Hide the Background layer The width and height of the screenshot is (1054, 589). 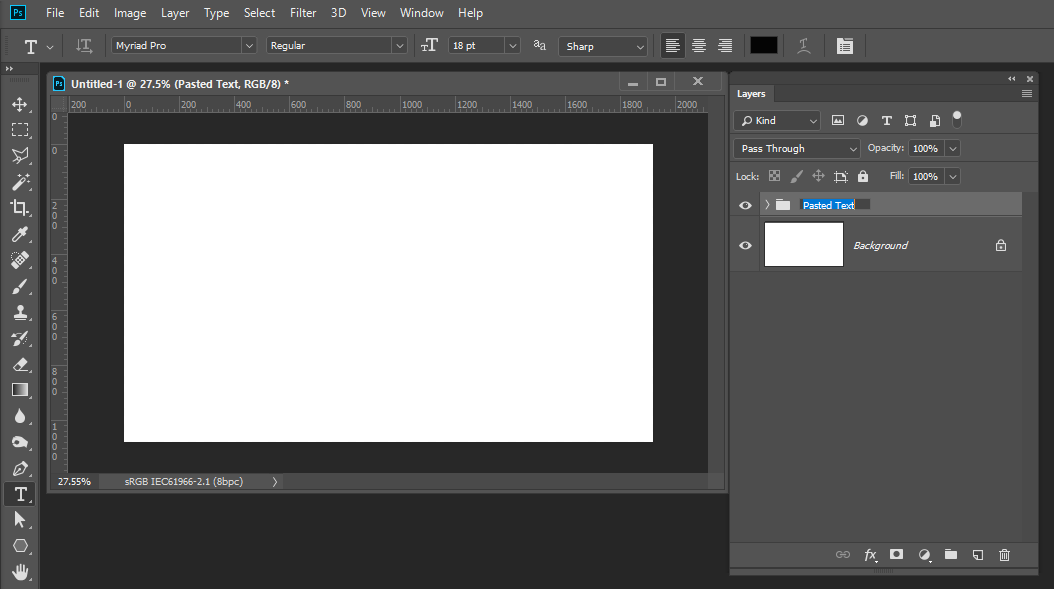click(x=745, y=245)
